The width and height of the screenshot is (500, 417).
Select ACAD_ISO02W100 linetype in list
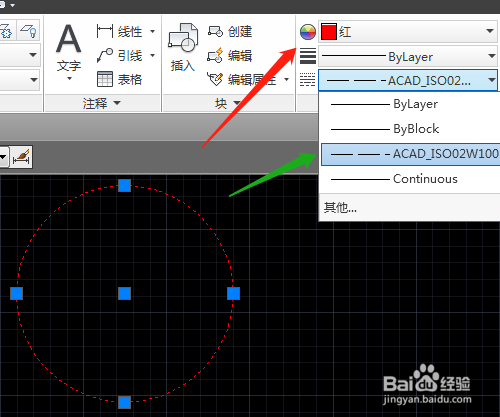(410, 154)
